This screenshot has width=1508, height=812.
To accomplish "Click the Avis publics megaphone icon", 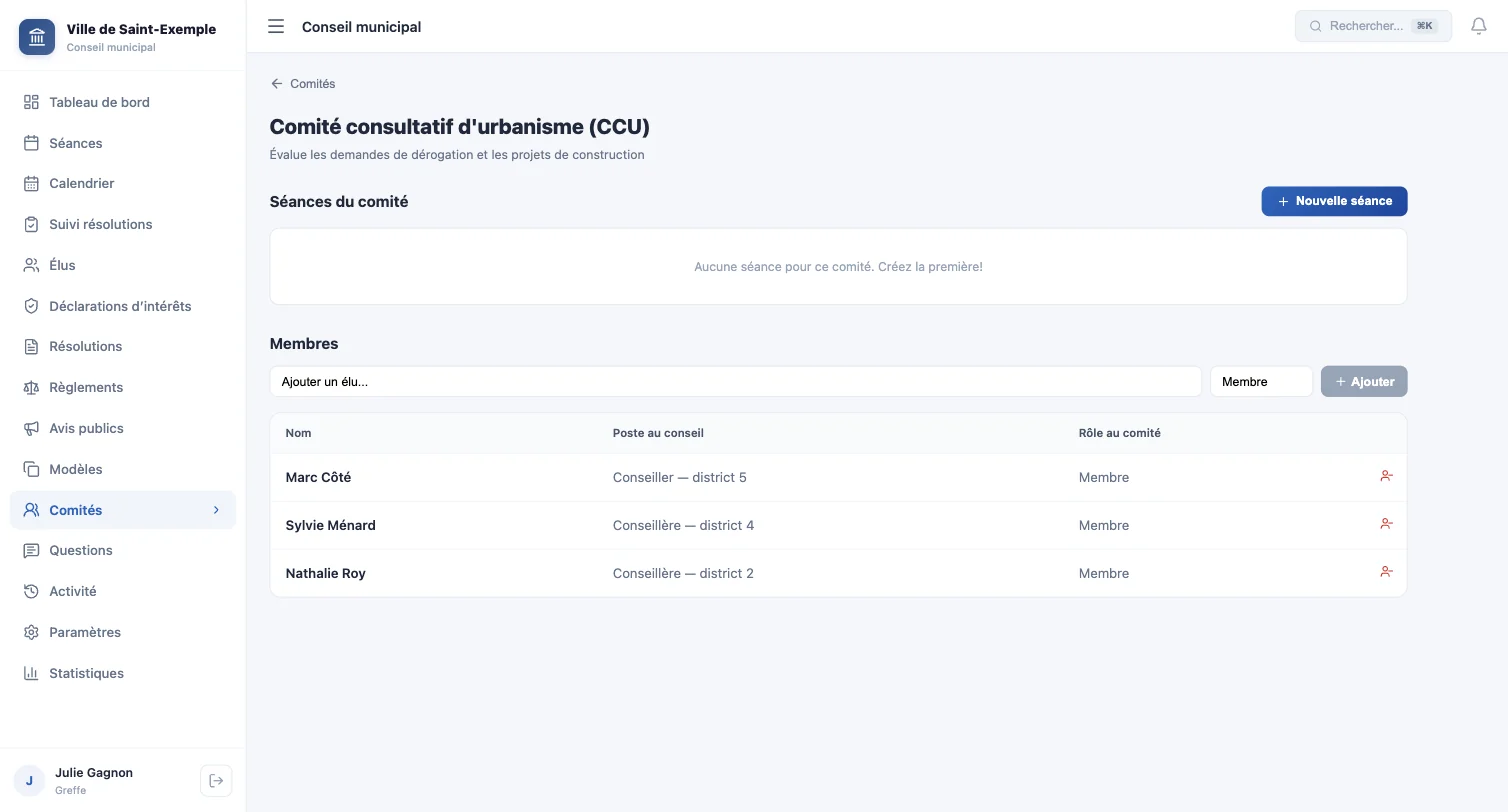I will pyautogui.click(x=31, y=428).
